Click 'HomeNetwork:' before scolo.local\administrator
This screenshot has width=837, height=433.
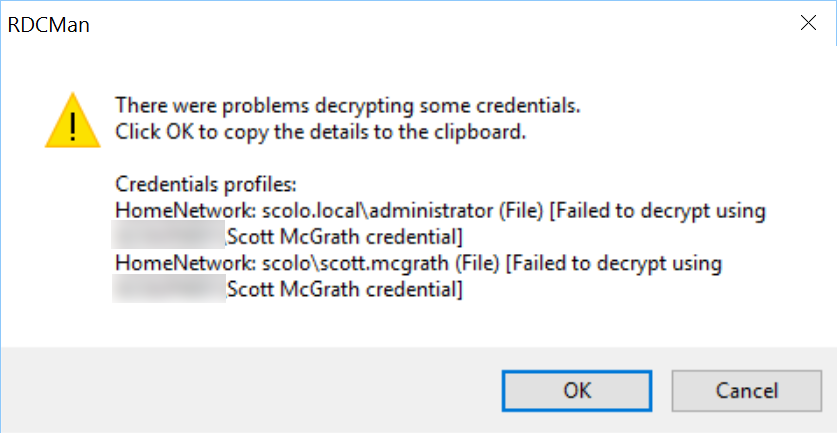coord(186,211)
